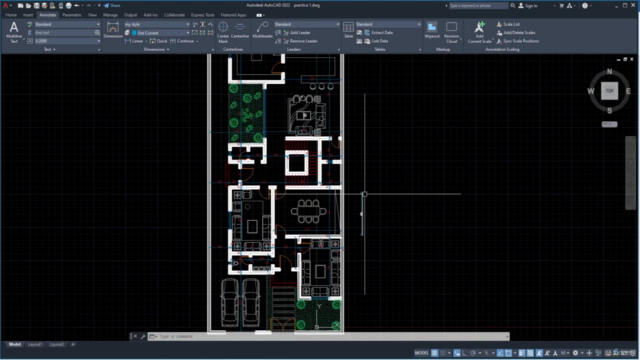The image size is (640, 360).
Task: Open the Scale List
Action: (508, 24)
